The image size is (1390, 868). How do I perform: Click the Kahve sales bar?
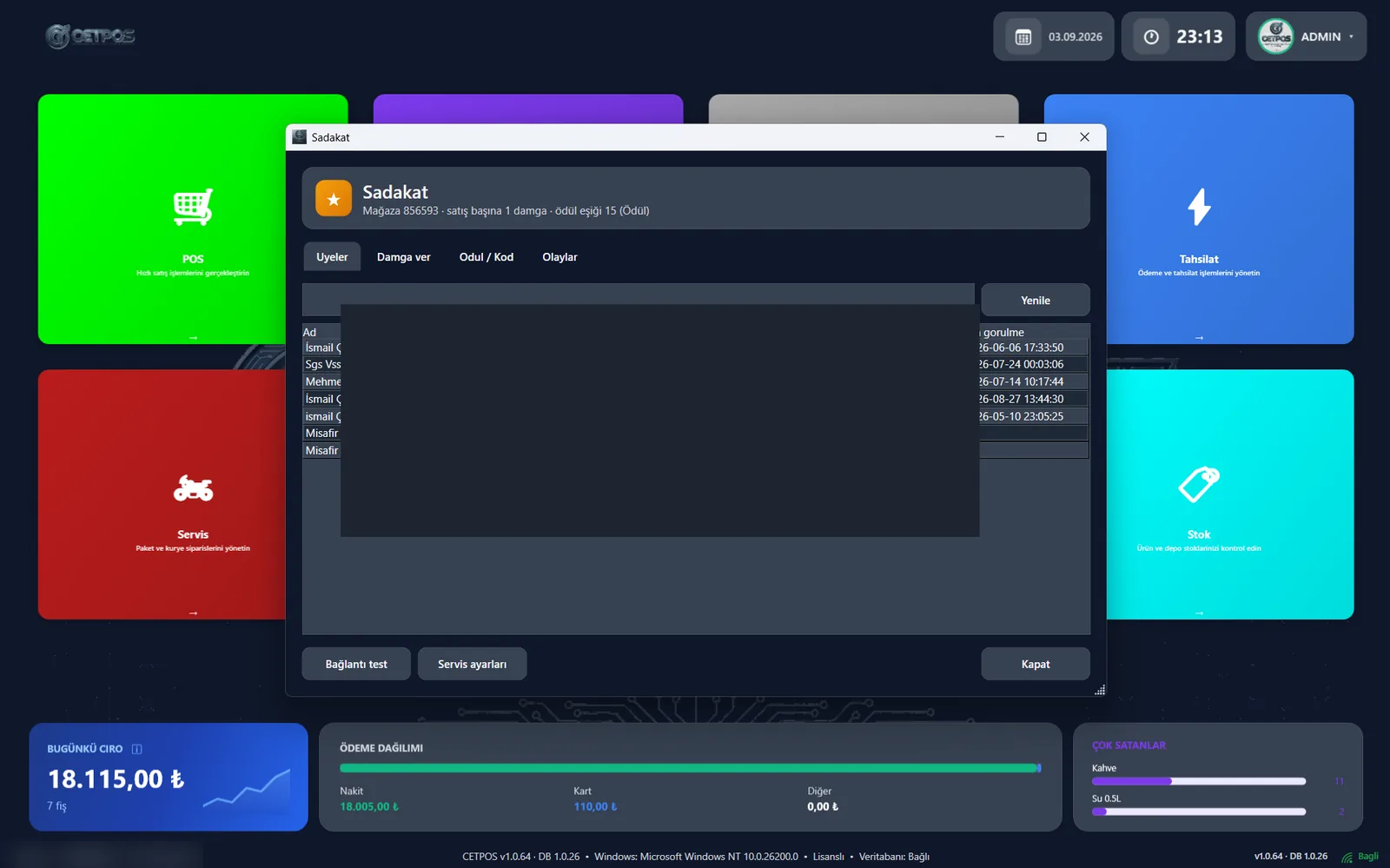tap(1199, 781)
